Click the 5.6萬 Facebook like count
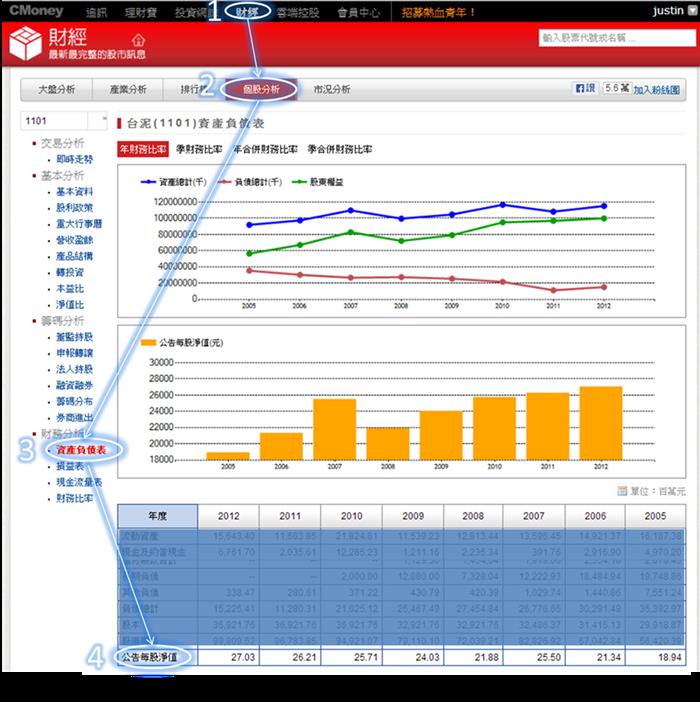 [x=617, y=88]
